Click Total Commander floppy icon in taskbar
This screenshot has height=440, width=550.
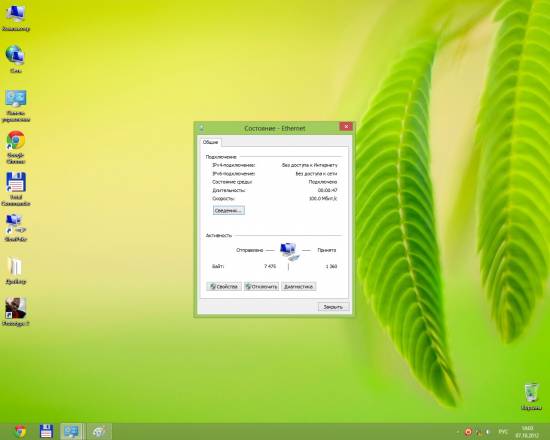tap(46, 431)
